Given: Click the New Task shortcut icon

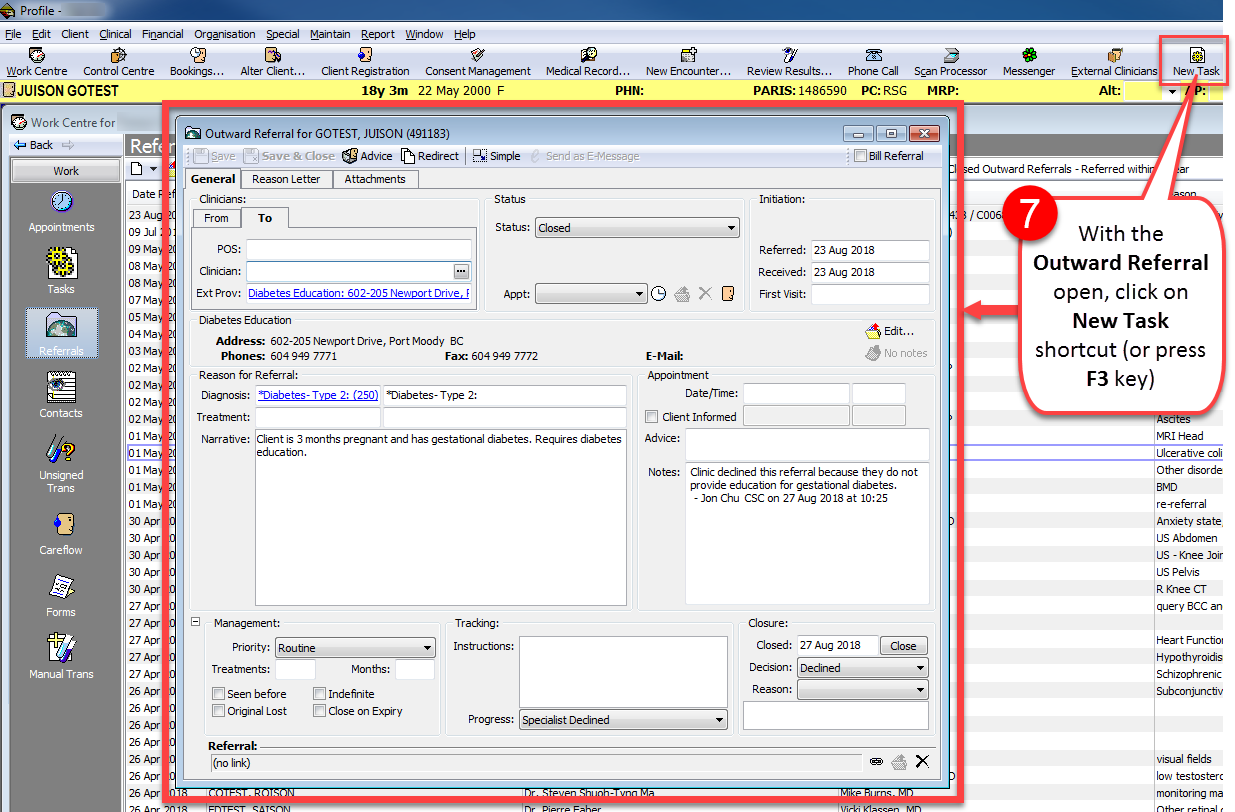Looking at the screenshot, I should tap(1196, 58).
